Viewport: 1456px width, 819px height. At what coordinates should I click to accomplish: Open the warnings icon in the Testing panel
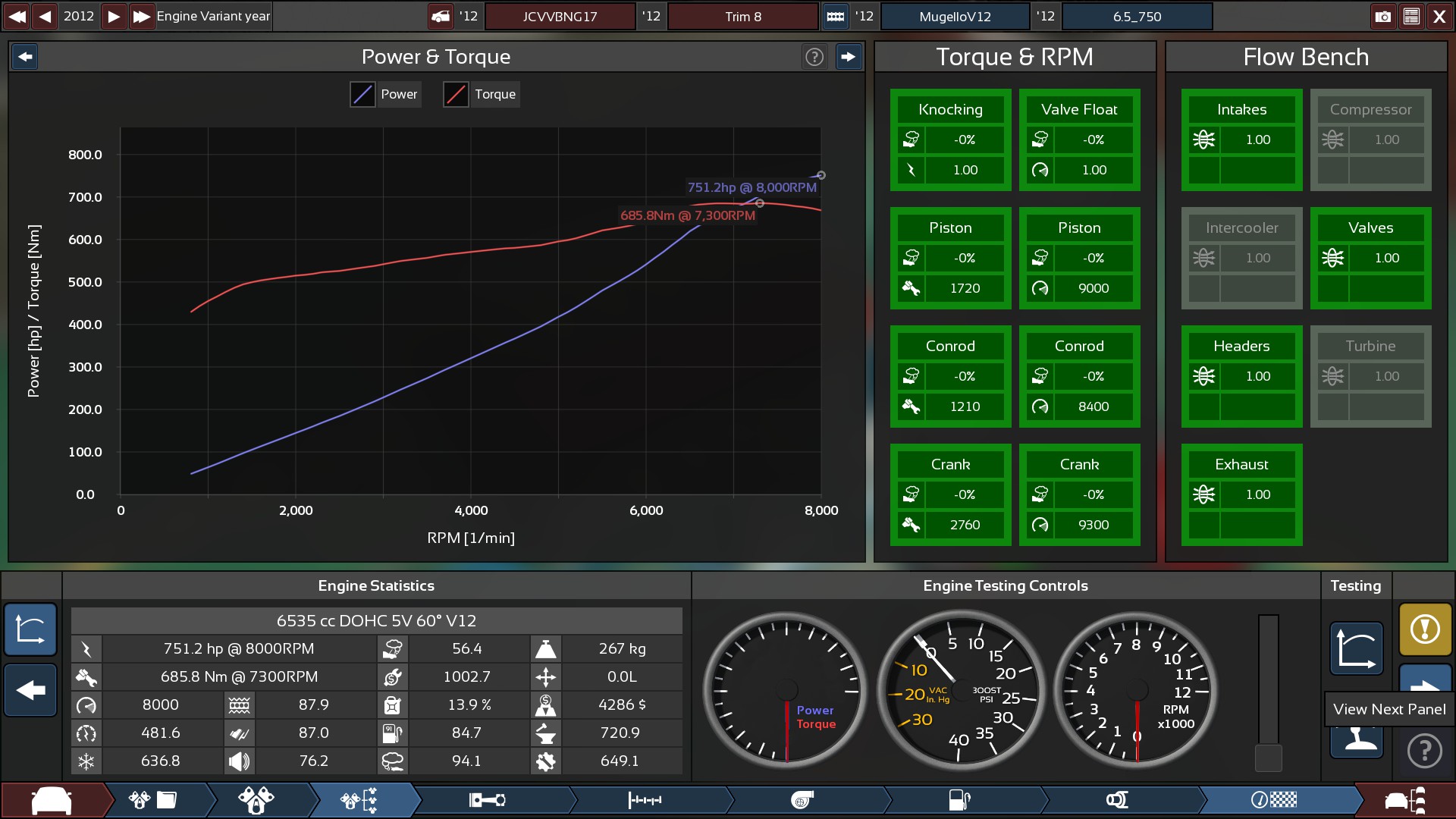click(x=1425, y=629)
